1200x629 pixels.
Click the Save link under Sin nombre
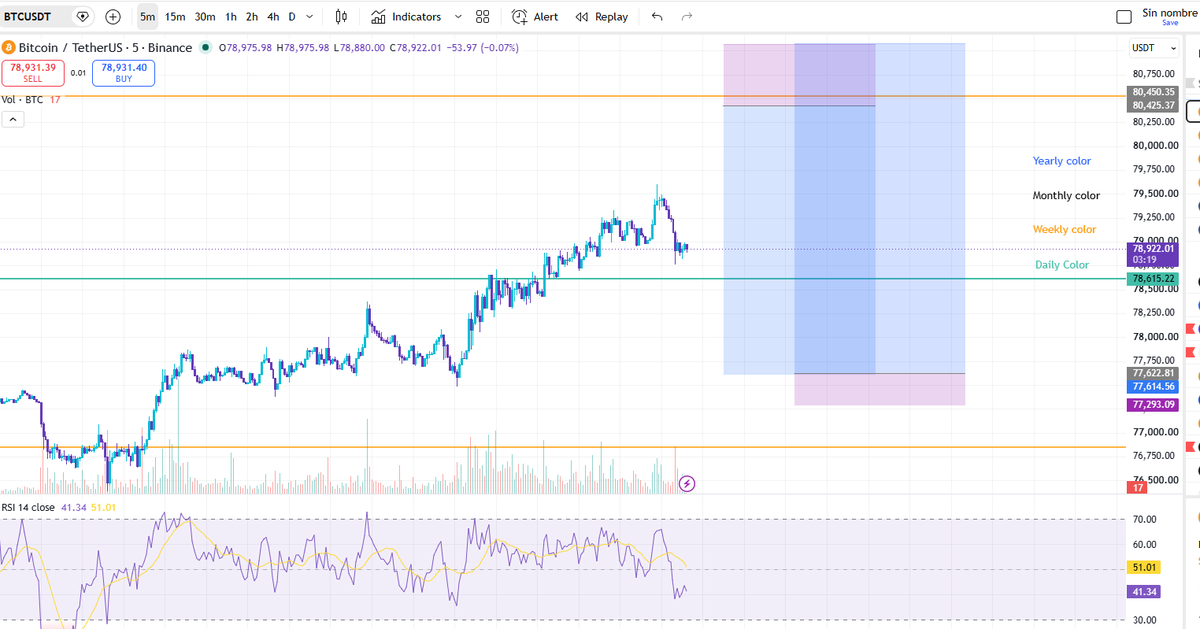point(1169,22)
